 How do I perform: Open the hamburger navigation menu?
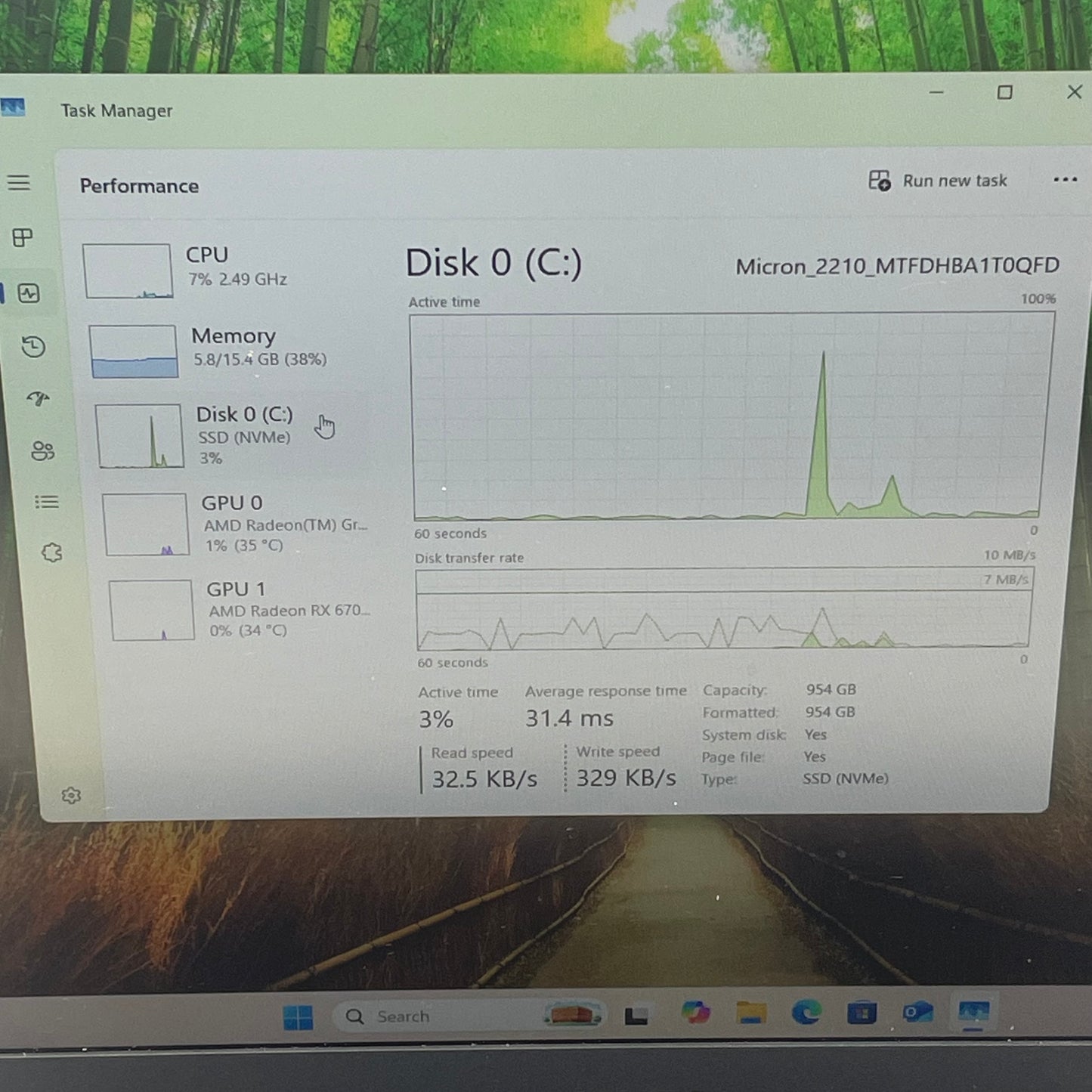(19, 183)
